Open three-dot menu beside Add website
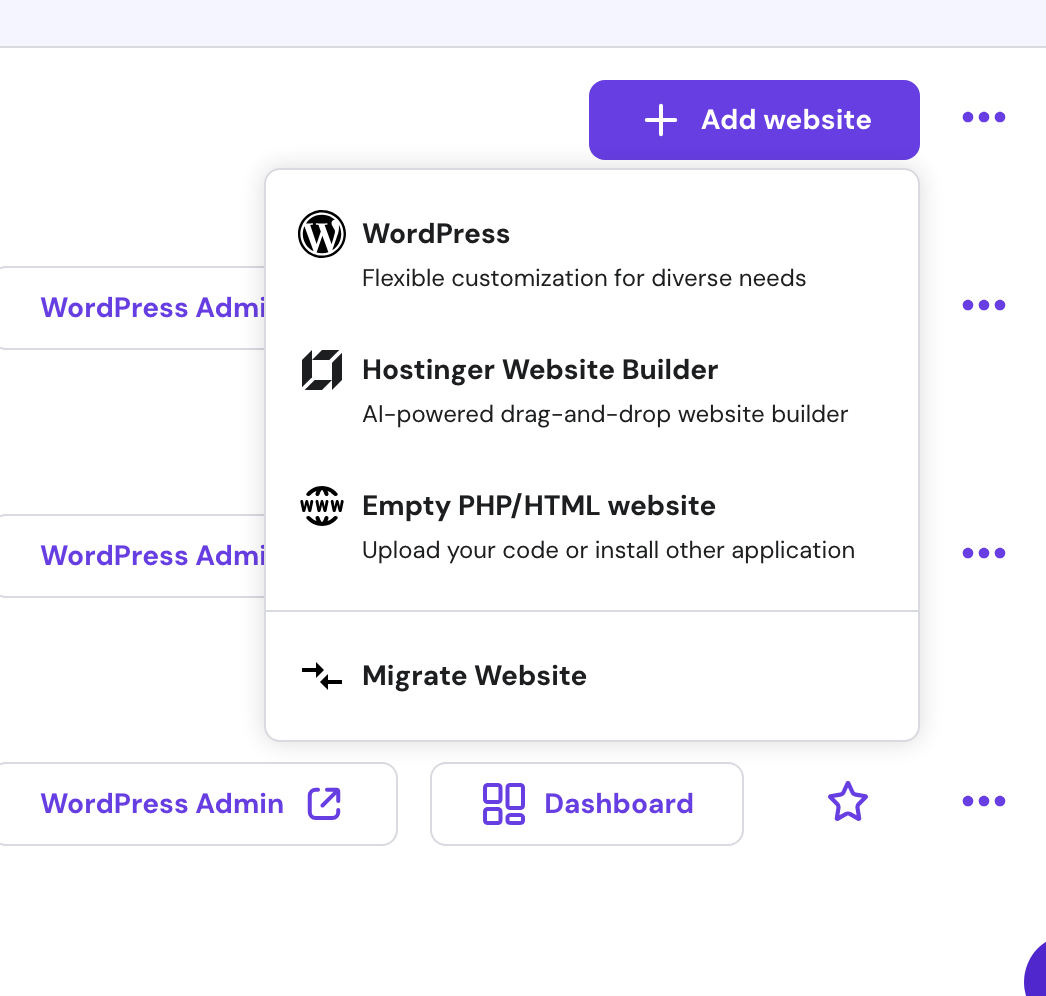Viewport: 1046px width, 996px height. pyautogui.click(x=983, y=117)
